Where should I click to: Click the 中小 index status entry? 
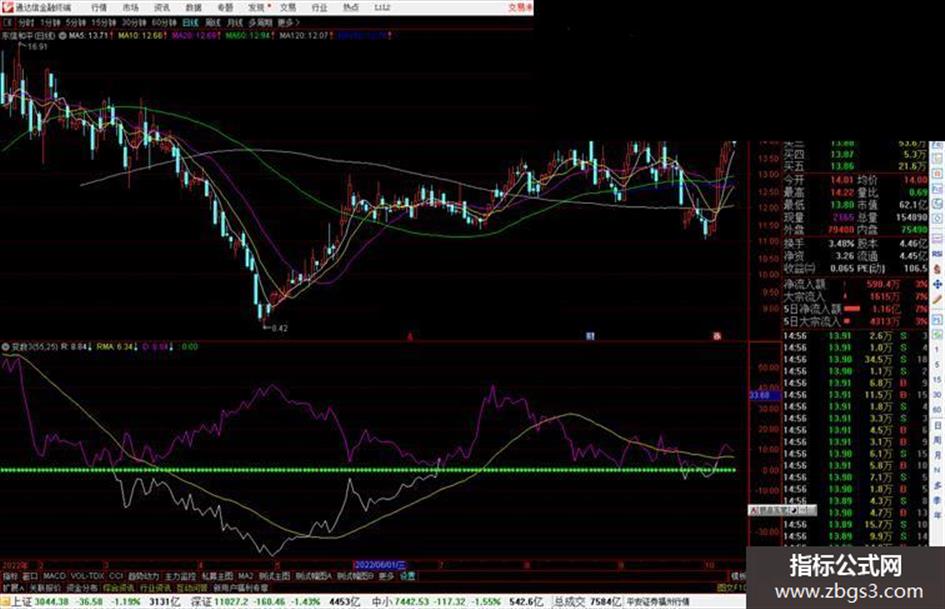456,602
